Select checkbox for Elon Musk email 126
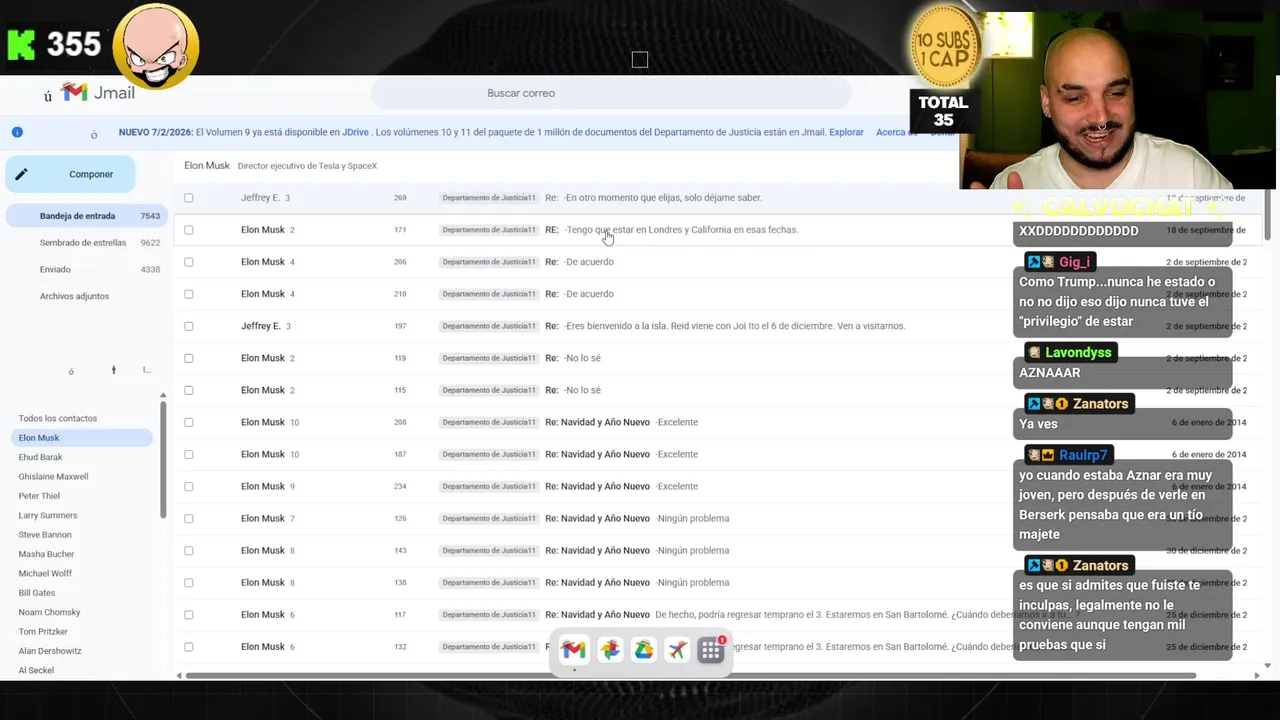The height and width of the screenshot is (720, 1280). tap(188, 518)
